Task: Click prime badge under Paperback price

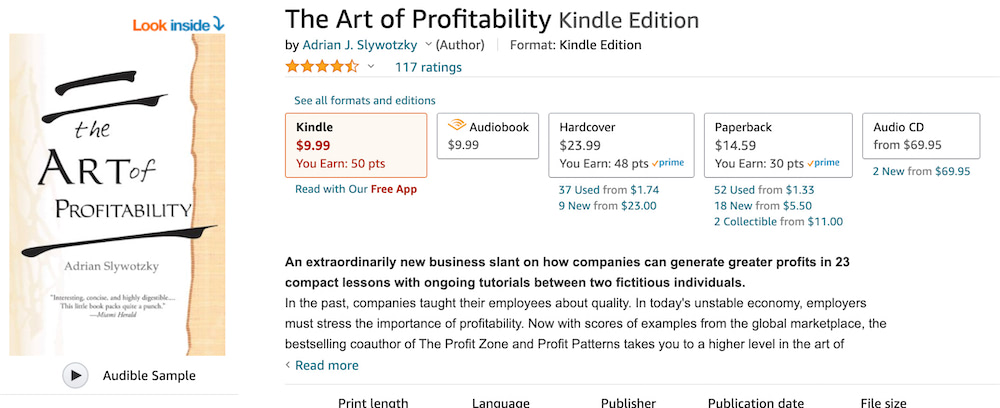Action: click(823, 163)
